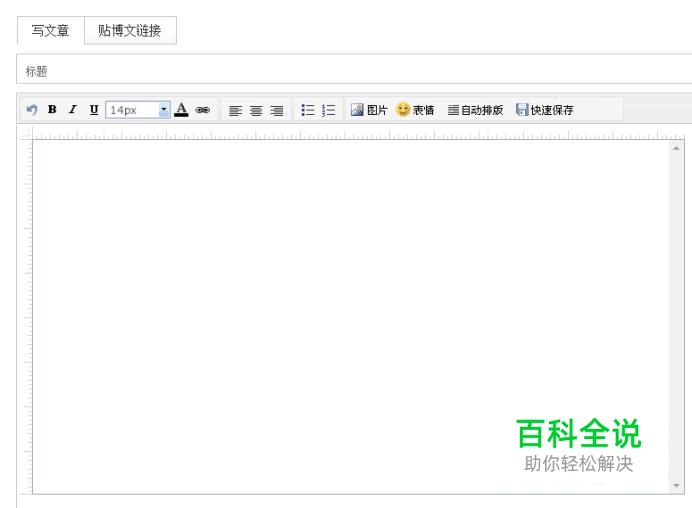The image size is (692, 508).
Task: Click inside the article editor body
Action: click(351, 316)
